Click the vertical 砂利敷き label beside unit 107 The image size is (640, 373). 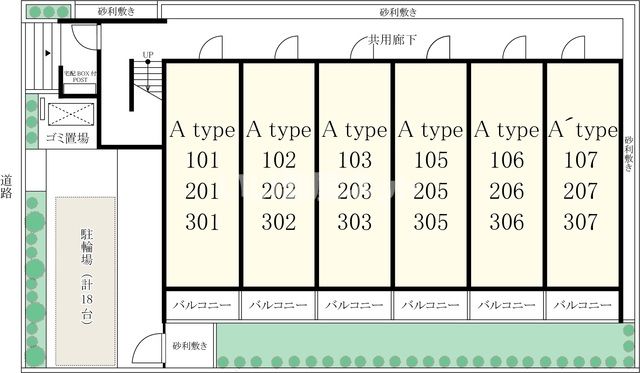629,154
